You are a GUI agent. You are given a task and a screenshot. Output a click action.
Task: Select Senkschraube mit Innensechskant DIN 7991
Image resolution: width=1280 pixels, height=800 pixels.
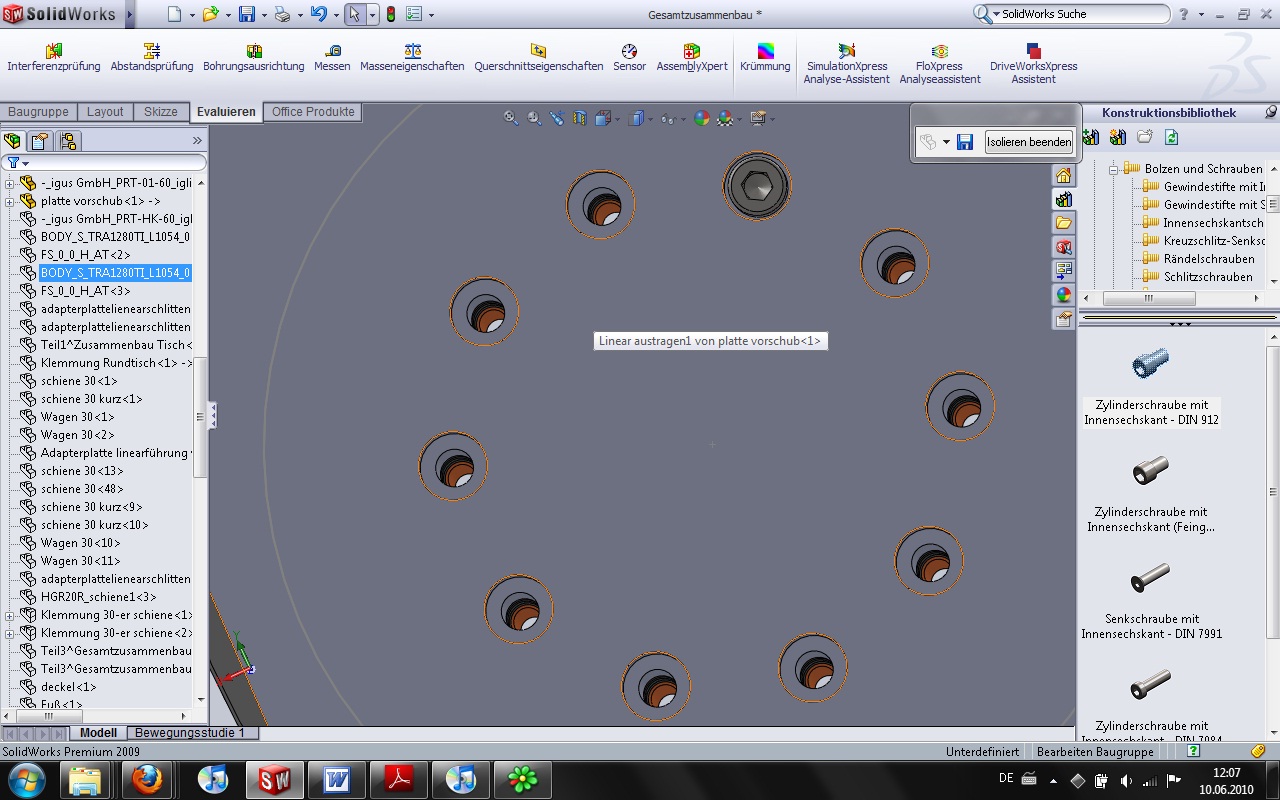coord(1151,601)
